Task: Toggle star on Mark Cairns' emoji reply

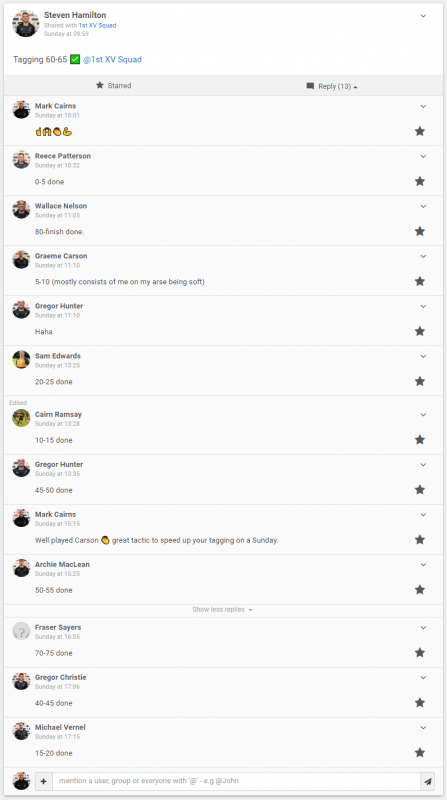Action: tap(419, 131)
